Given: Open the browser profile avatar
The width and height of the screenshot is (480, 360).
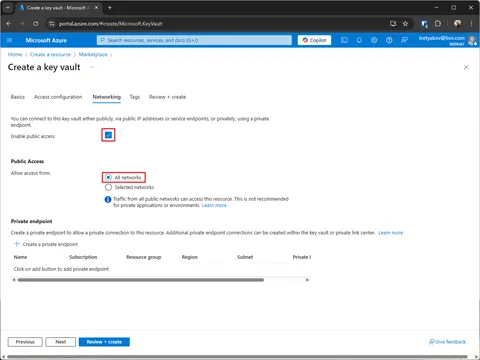Looking at the screenshot, I should point(458,23).
